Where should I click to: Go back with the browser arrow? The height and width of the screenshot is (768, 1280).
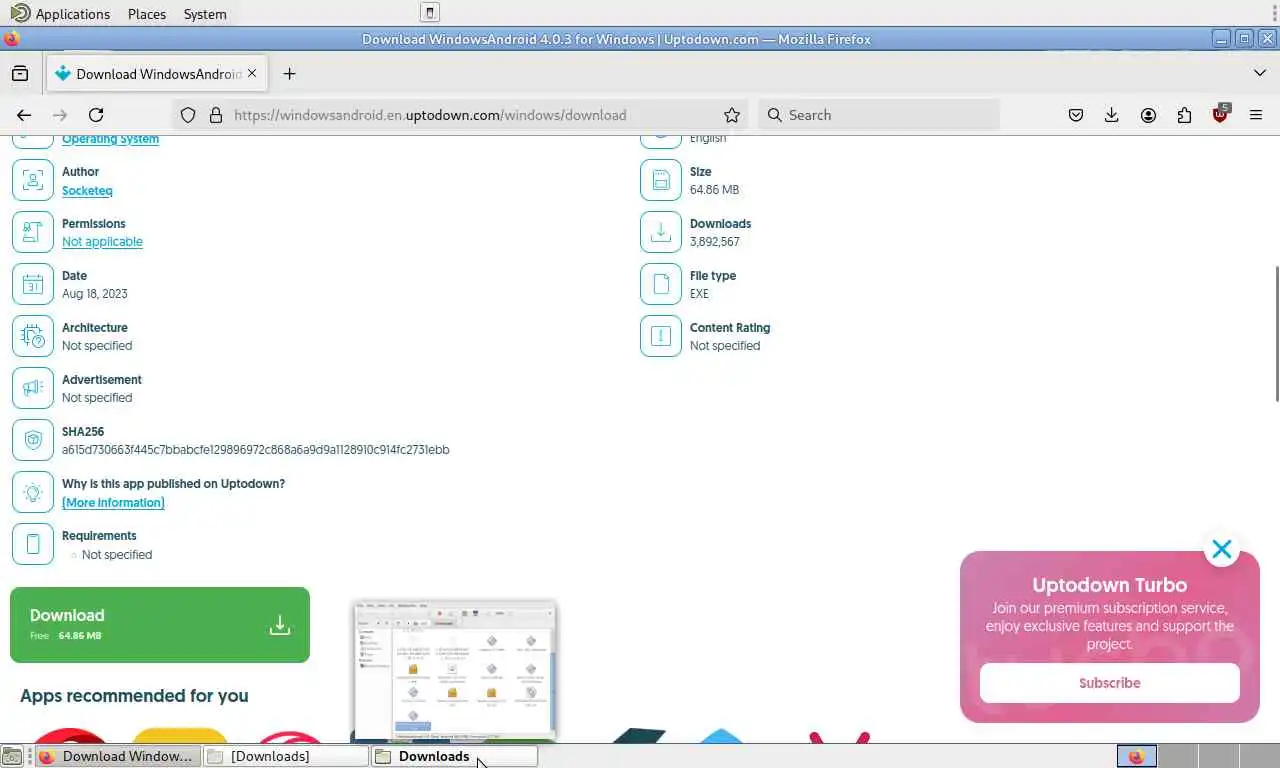pos(24,115)
